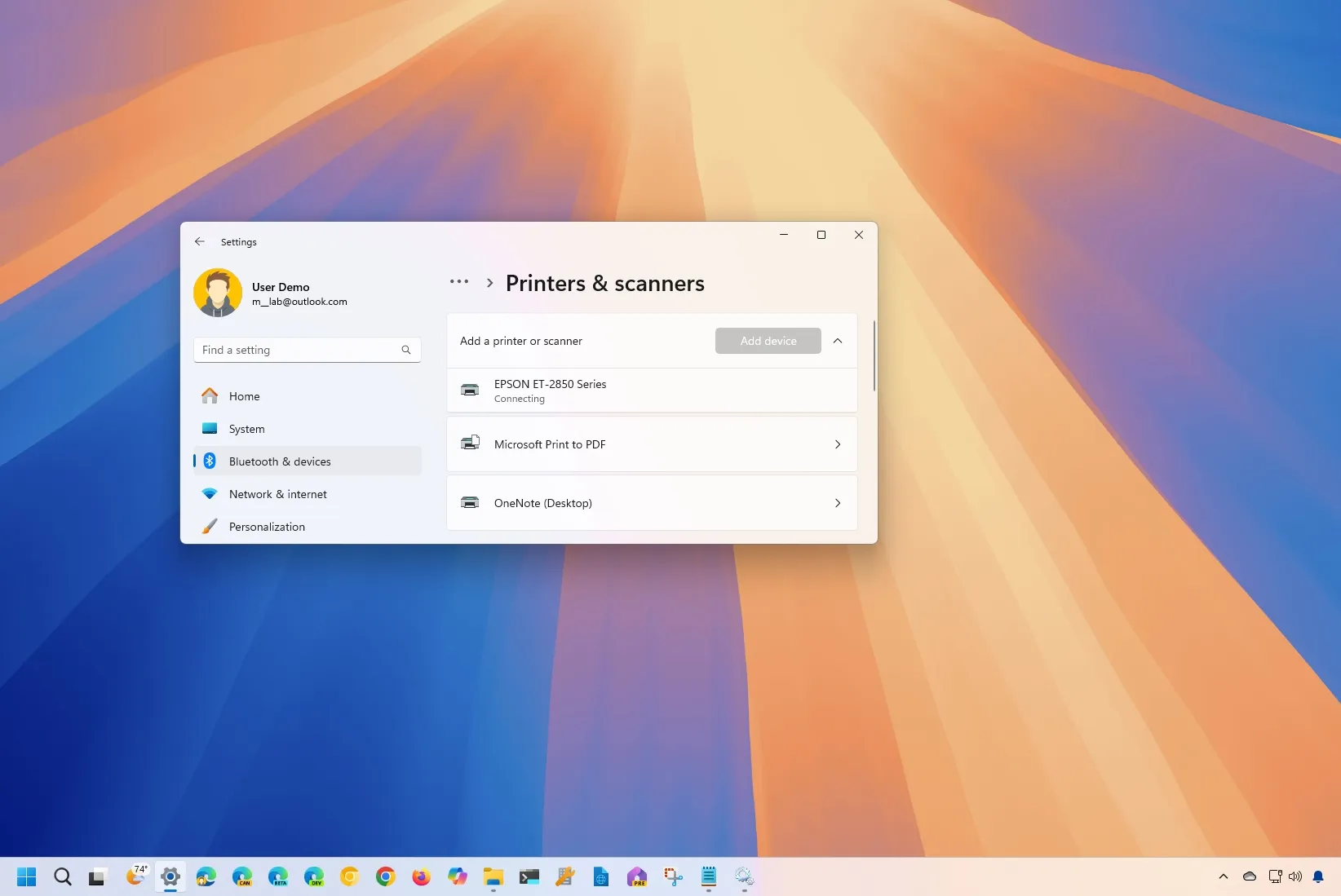Select the Personalization brush icon
Image resolution: width=1341 pixels, height=896 pixels.
[210, 526]
